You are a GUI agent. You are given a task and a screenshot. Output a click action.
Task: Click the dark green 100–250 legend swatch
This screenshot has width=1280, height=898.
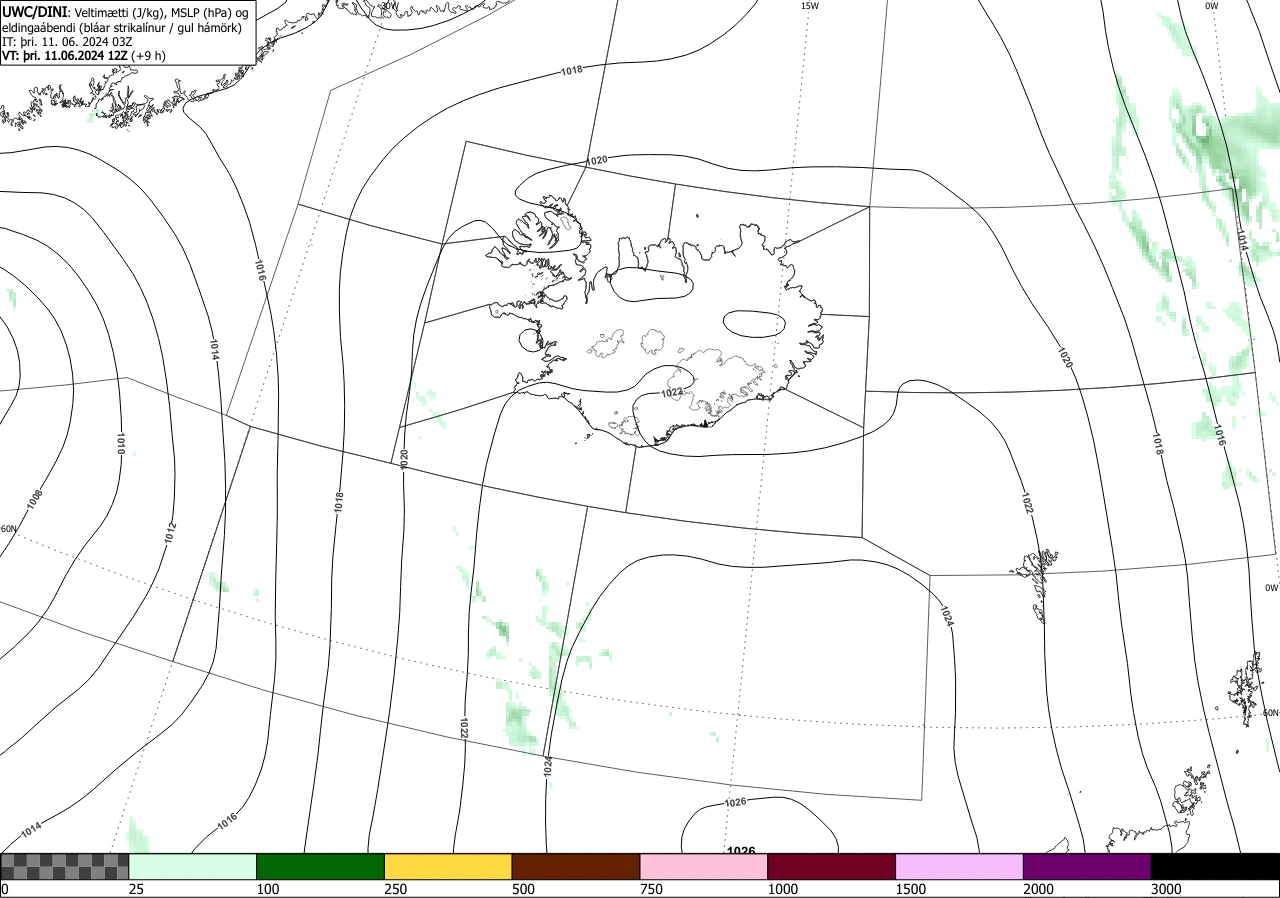(x=321, y=866)
